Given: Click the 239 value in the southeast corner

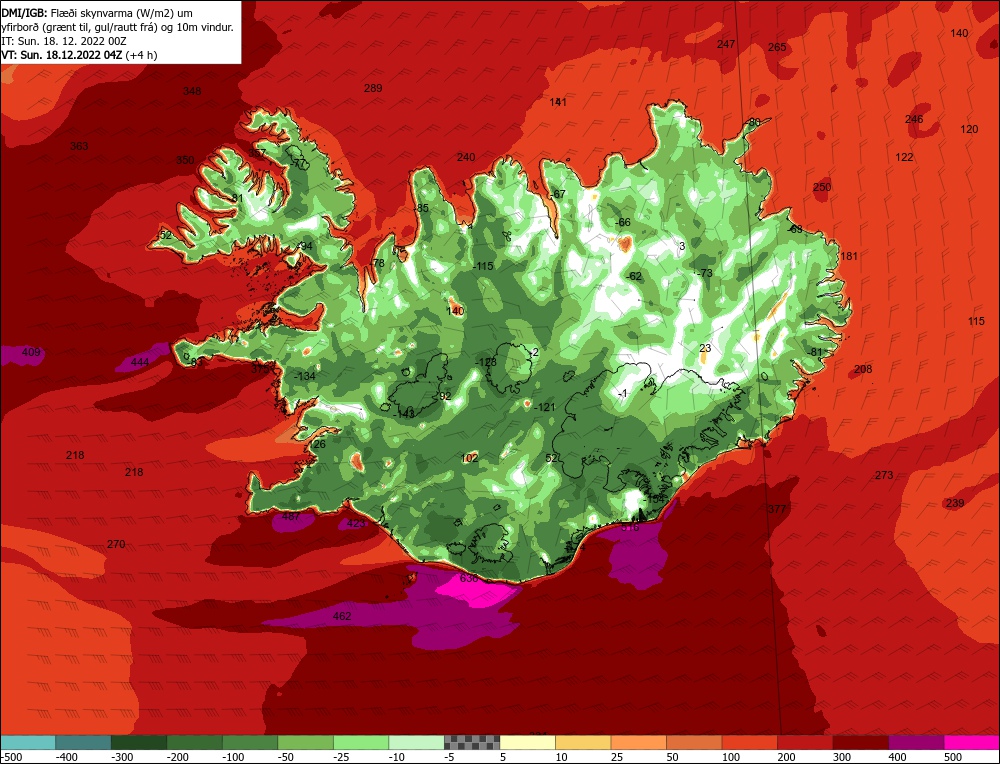Looking at the screenshot, I should [955, 503].
